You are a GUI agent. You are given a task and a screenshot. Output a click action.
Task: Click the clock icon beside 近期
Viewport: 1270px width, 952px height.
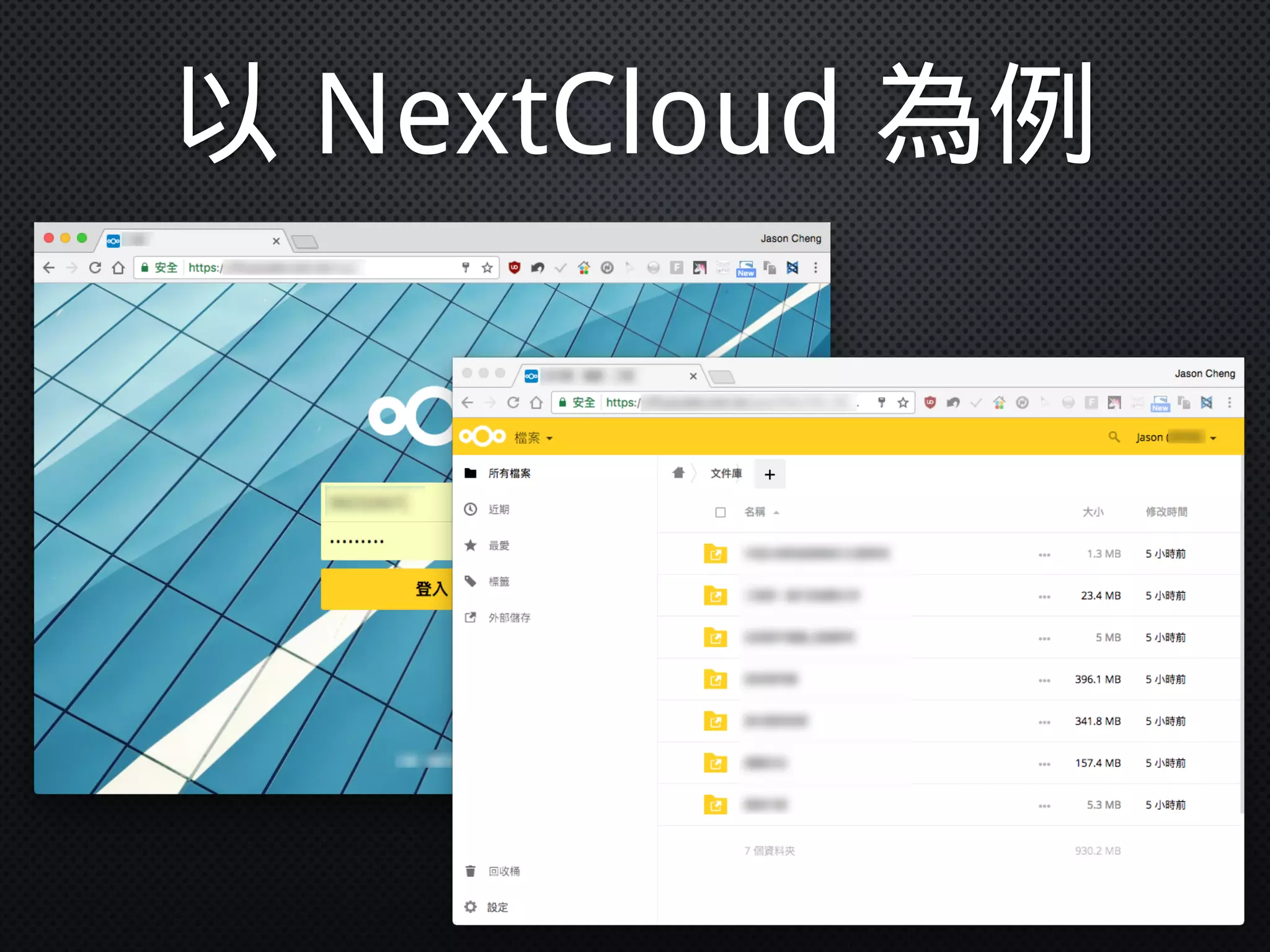point(471,509)
